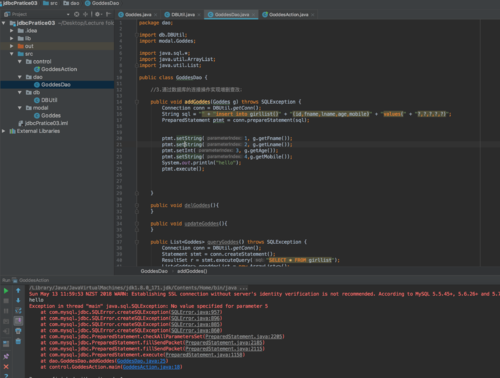500x378 pixels.
Task: Open GoddesAction.java:18 stack trace link
Action: [x=152, y=367]
